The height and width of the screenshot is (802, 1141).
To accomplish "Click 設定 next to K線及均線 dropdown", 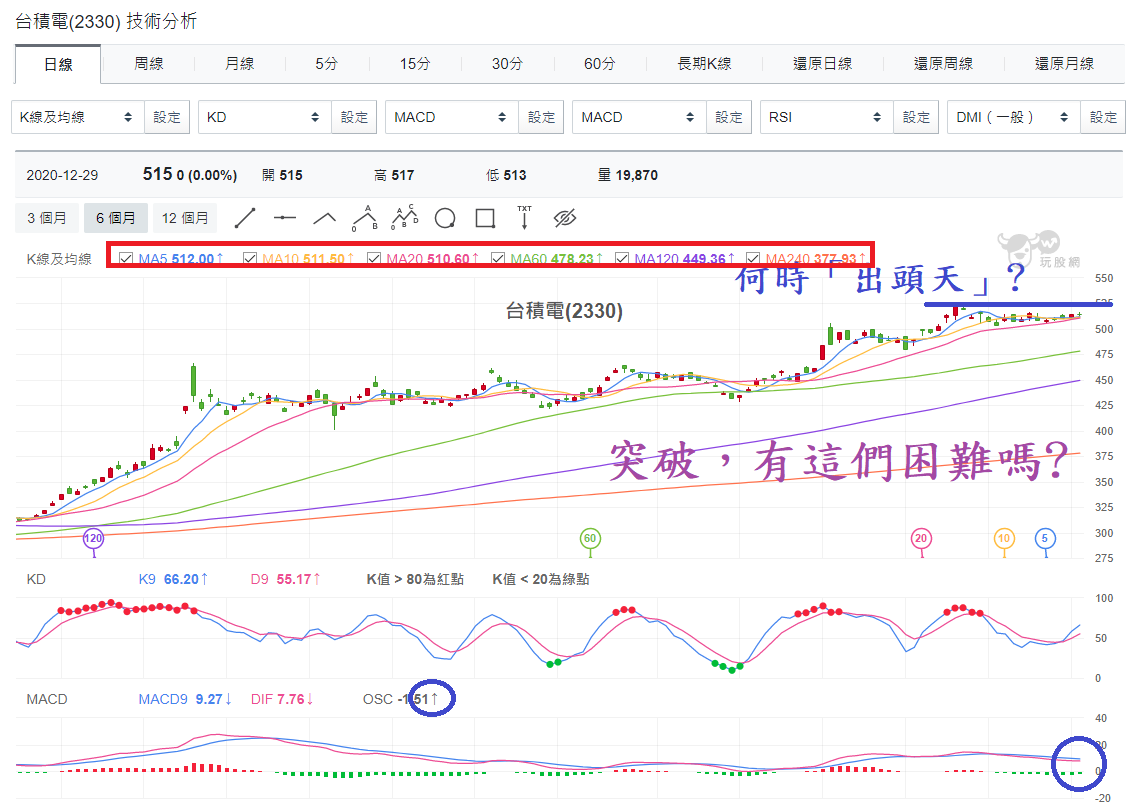I will (x=167, y=117).
